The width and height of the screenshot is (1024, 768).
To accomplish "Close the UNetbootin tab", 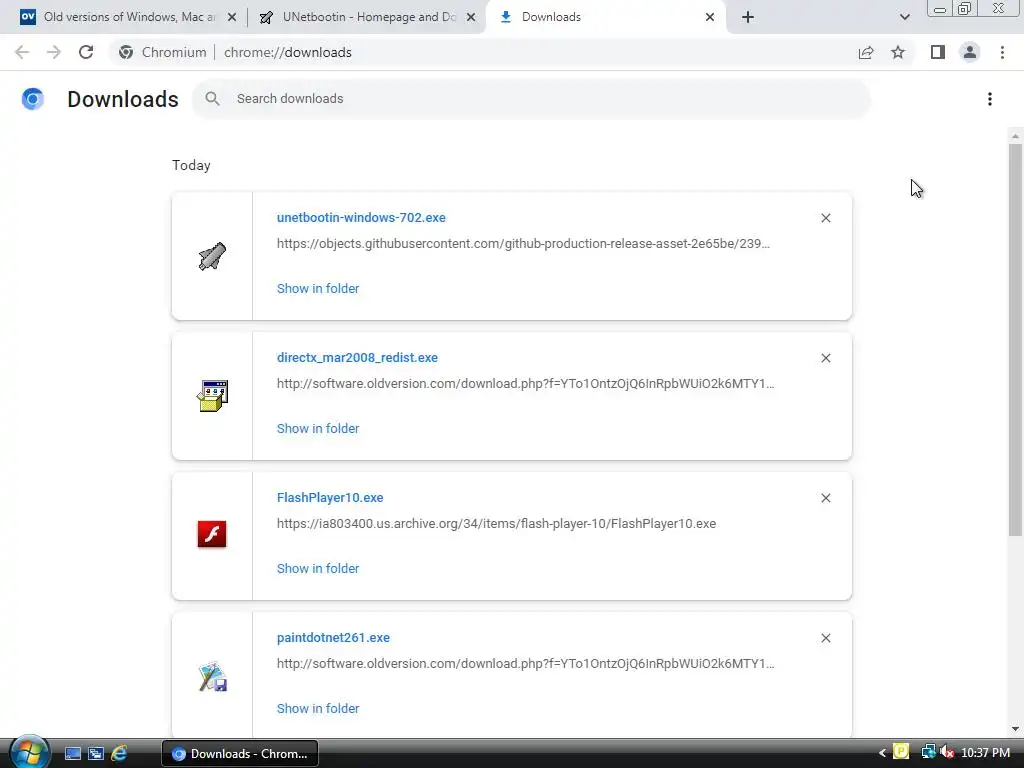I will (x=471, y=18).
